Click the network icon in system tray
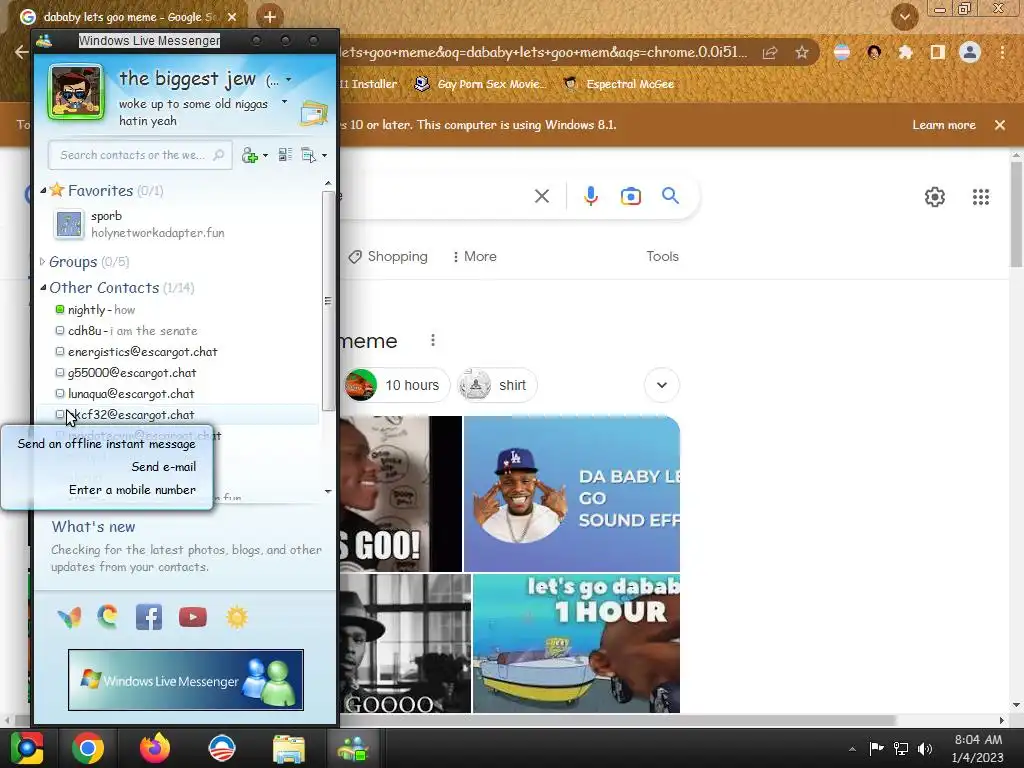Image resolution: width=1024 pixels, height=768 pixels. (901, 748)
